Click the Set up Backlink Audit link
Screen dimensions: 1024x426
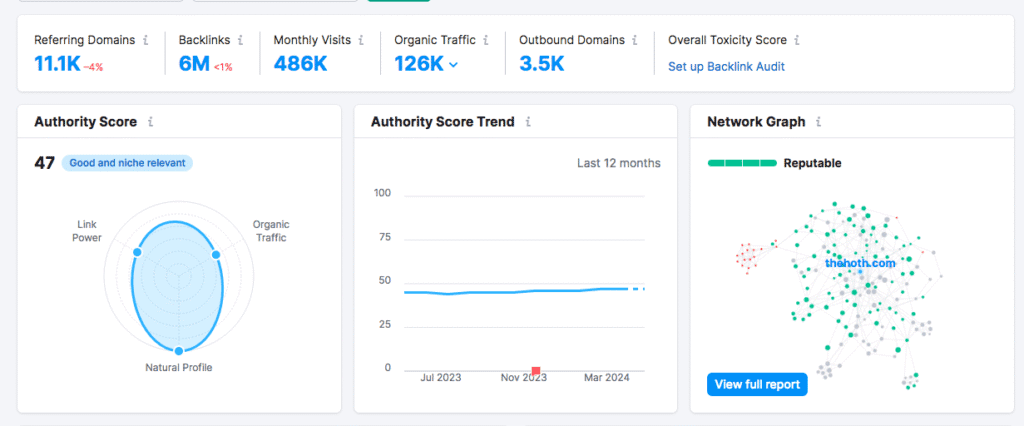726,67
